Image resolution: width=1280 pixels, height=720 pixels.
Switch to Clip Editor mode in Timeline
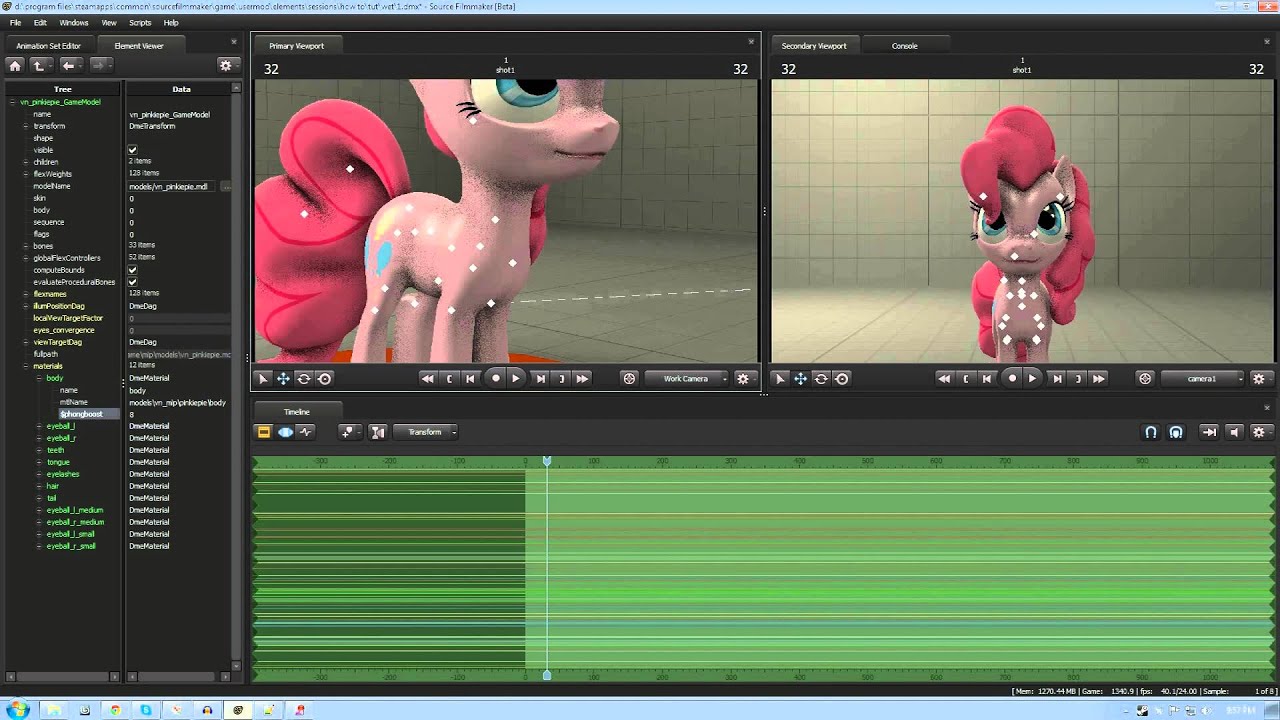pyautogui.click(x=264, y=432)
